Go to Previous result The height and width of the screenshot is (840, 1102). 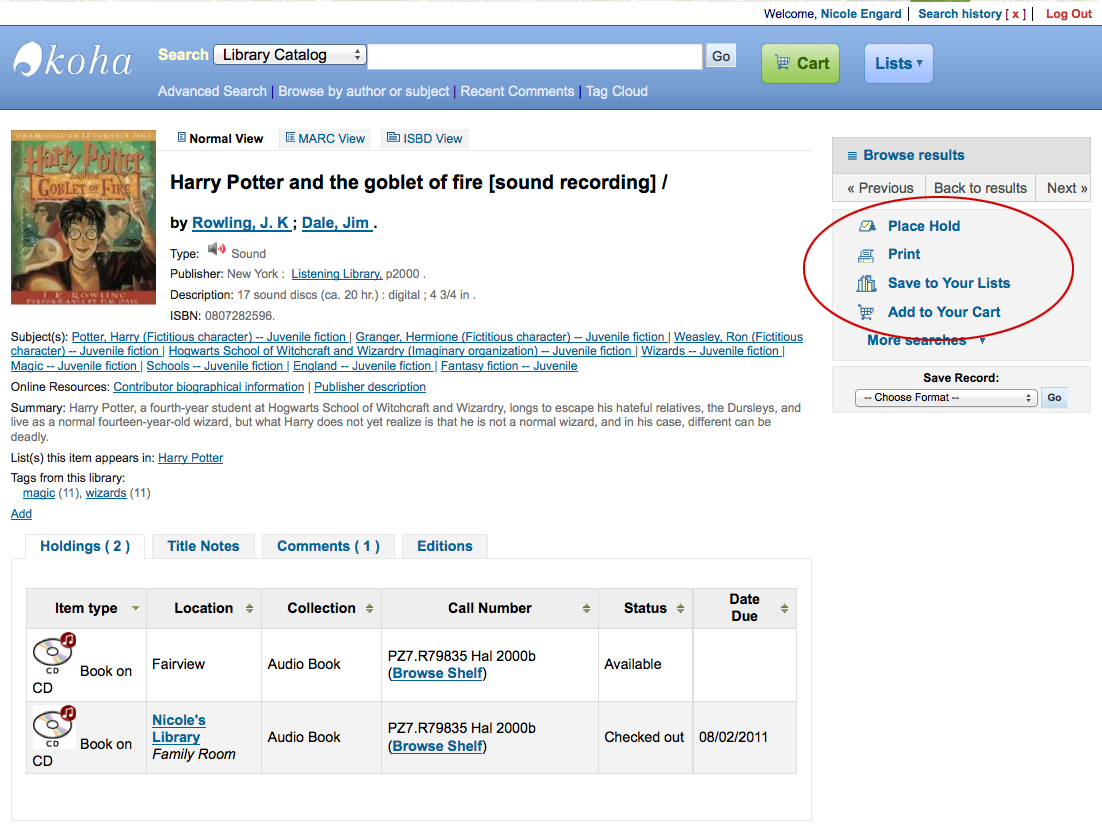[x=880, y=188]
